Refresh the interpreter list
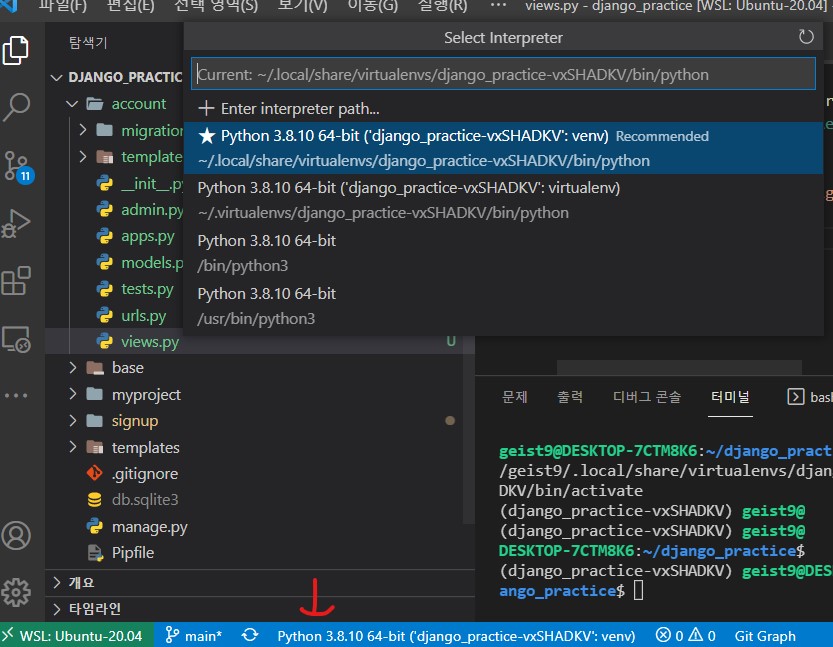Image resolution: width=833 pixels, height=647 pixels. (806, 37)
